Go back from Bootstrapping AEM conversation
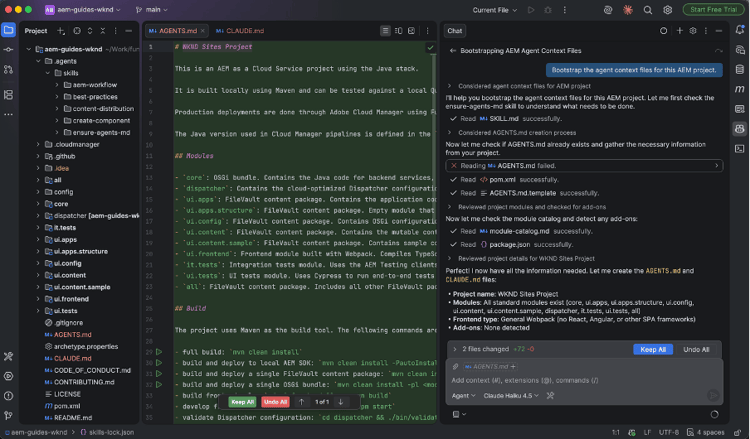The image size is (750, 439). [452, 51]
